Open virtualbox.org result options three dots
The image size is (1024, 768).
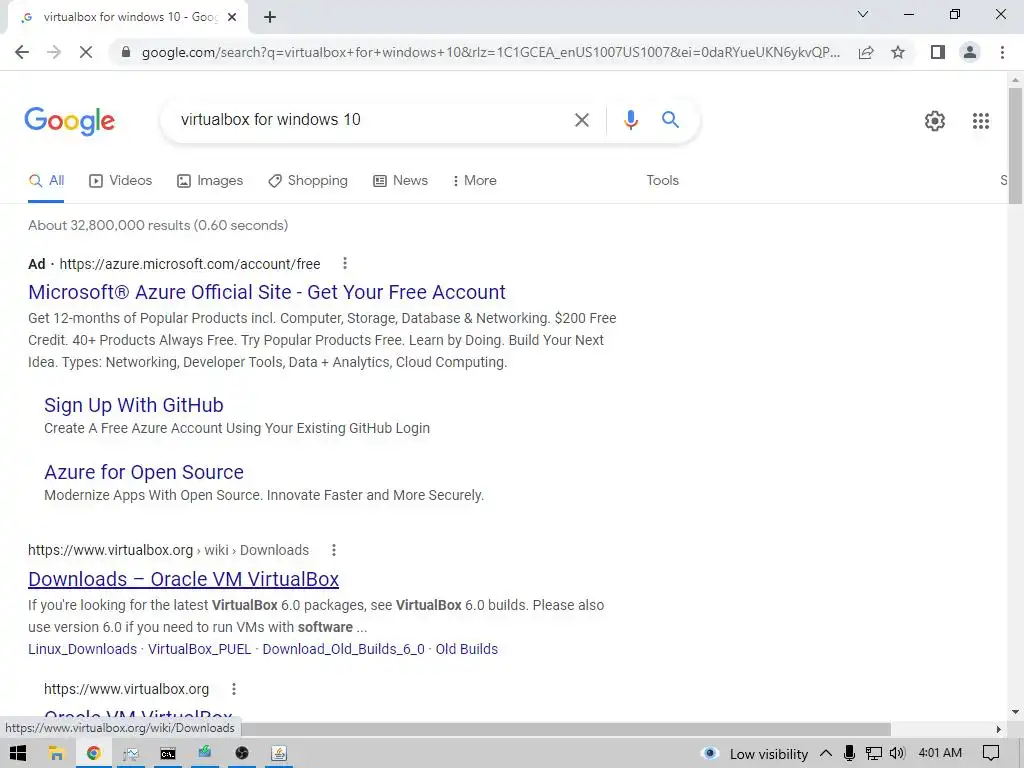(x=234, y=689)
